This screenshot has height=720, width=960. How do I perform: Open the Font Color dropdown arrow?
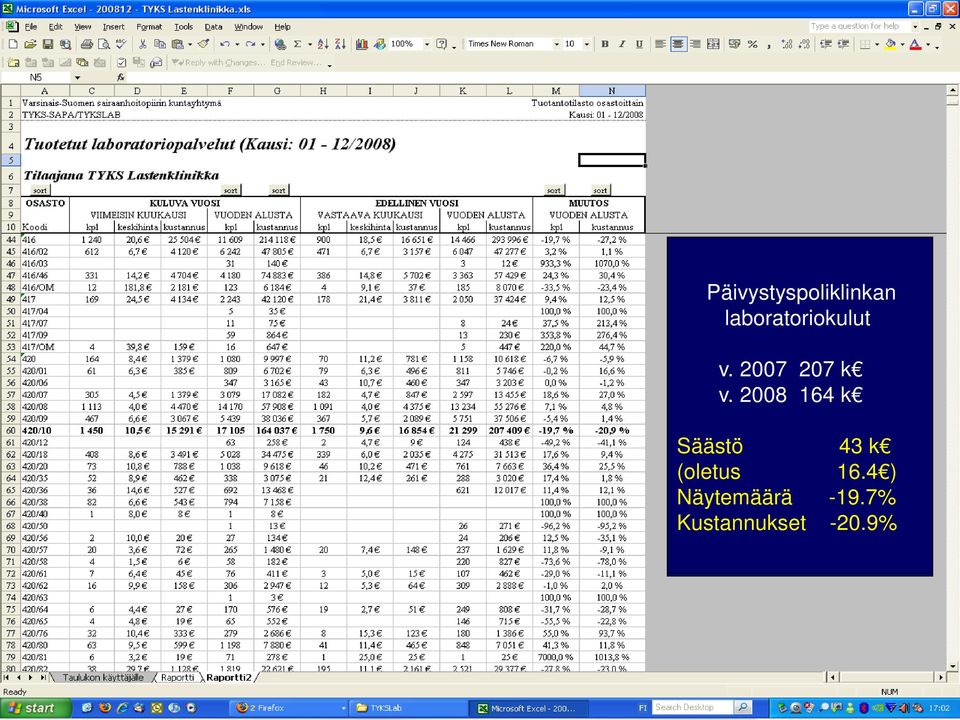[928, 44]
